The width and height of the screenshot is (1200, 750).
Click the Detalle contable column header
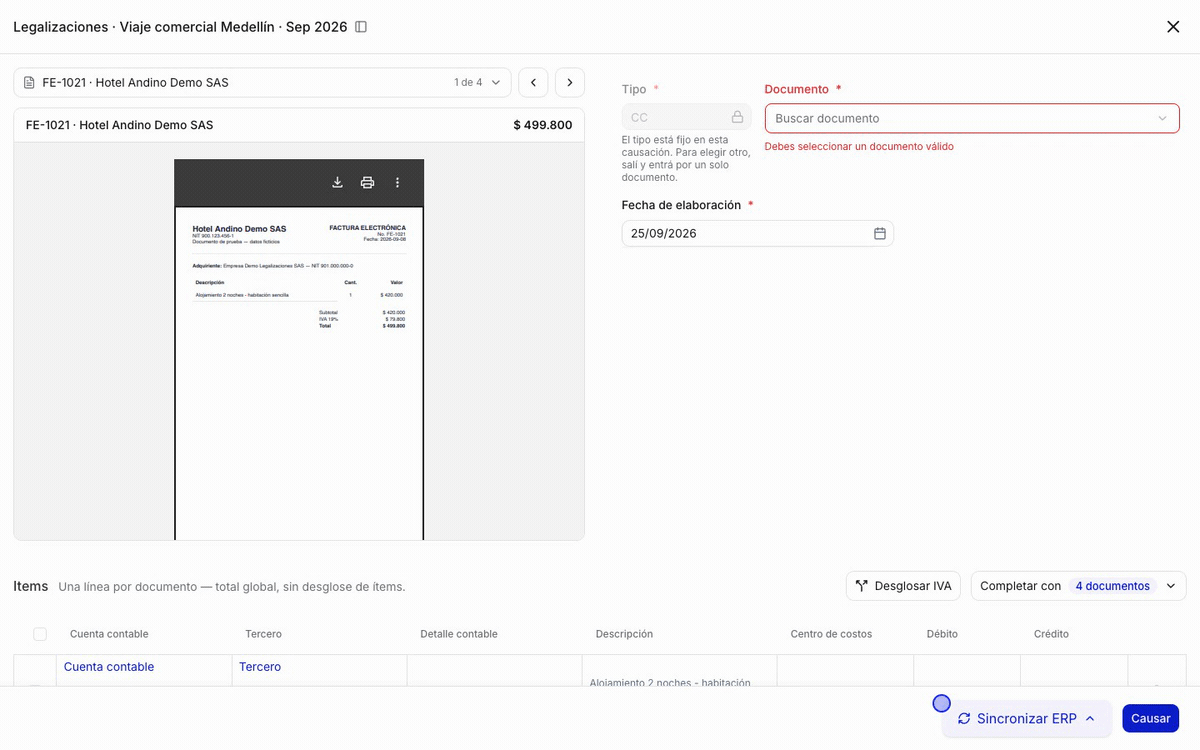(459, 634)
